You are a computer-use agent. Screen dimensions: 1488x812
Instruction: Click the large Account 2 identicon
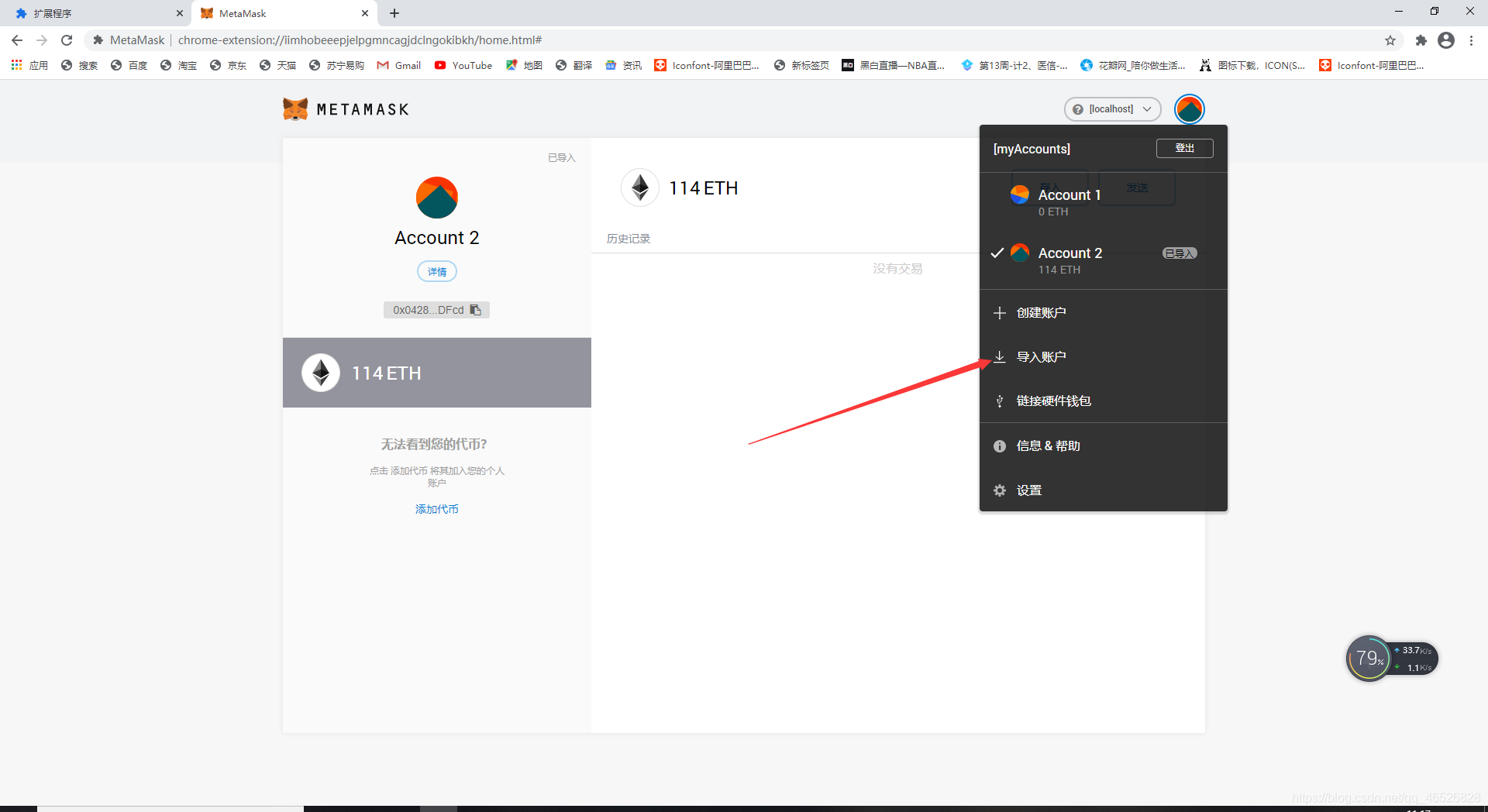click(x=437, y=198)
